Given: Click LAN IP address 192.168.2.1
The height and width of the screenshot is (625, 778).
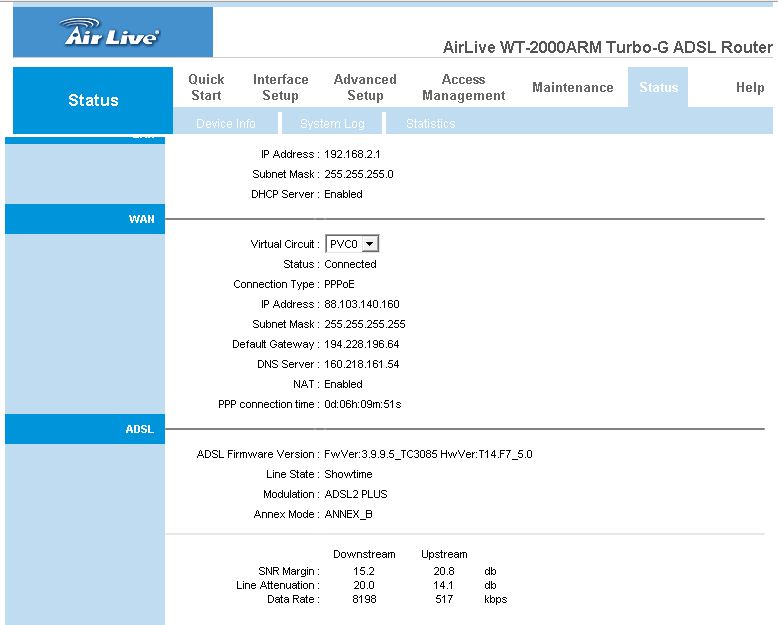Looking at the screenshot, I should click(352, 154).
